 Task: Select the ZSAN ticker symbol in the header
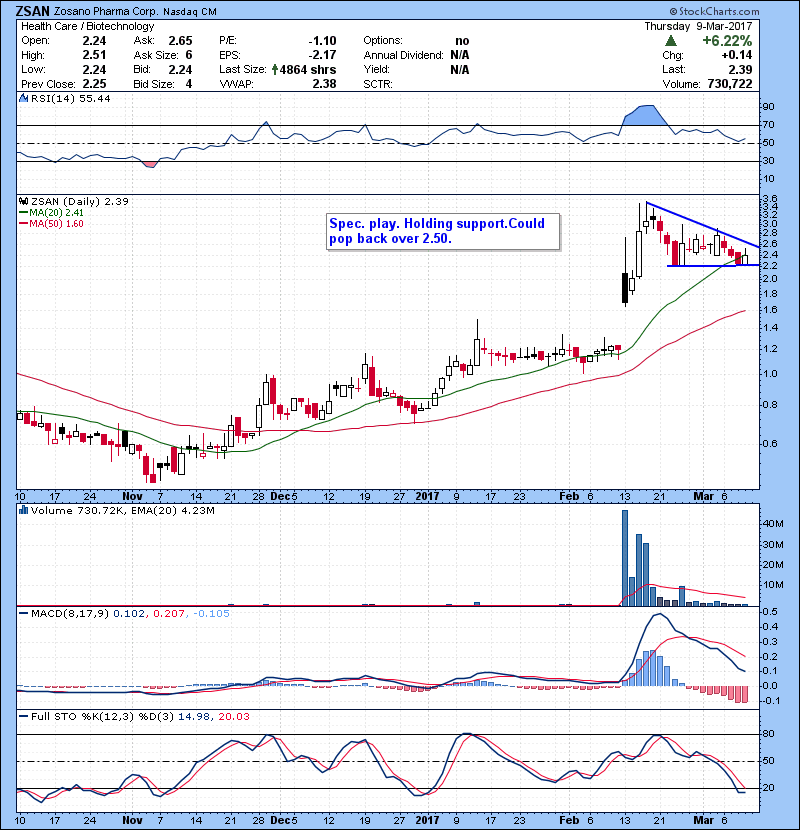click(x=32, y=11)
